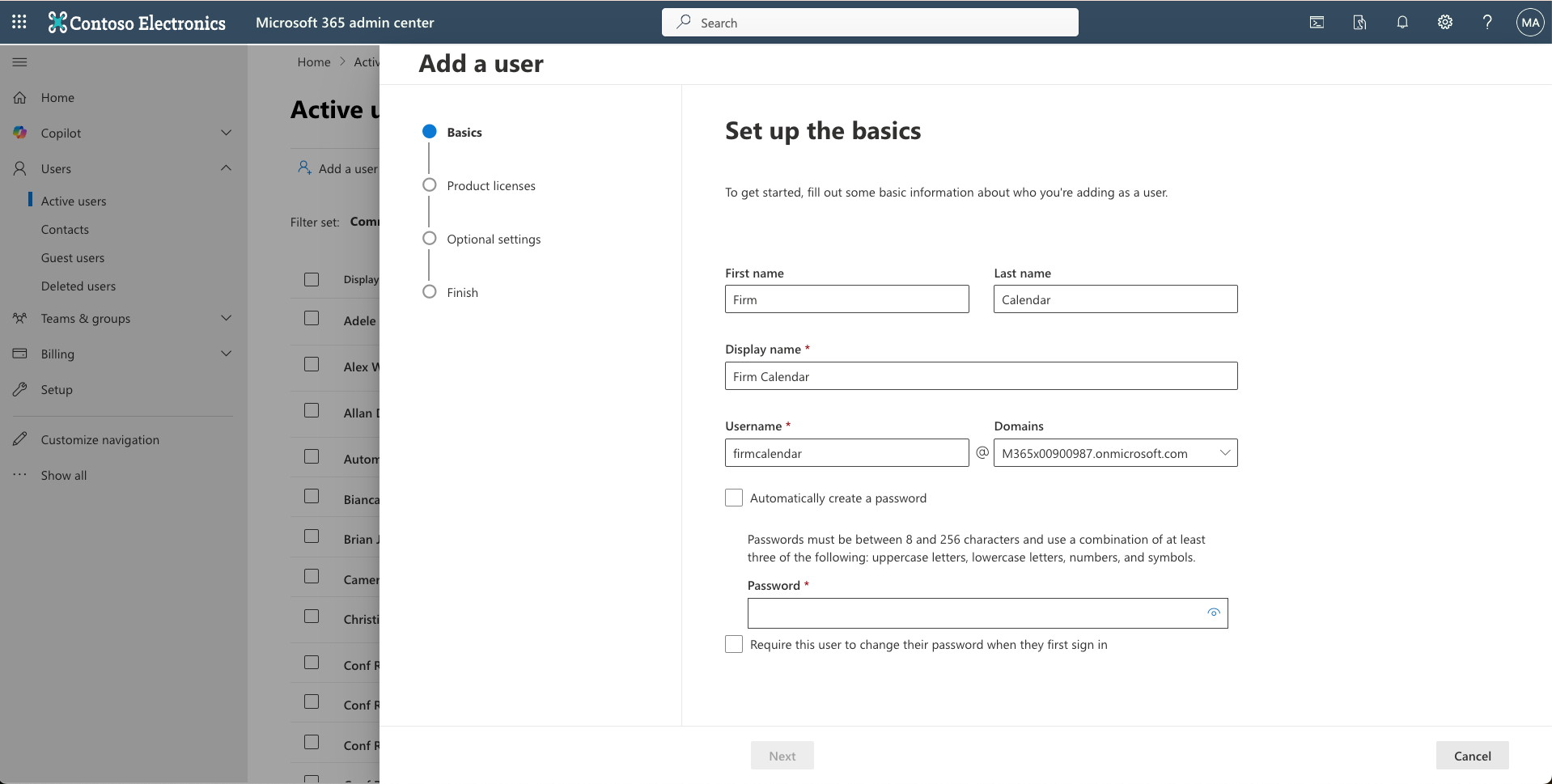Open Guest users in sidebar

[73, 257]
